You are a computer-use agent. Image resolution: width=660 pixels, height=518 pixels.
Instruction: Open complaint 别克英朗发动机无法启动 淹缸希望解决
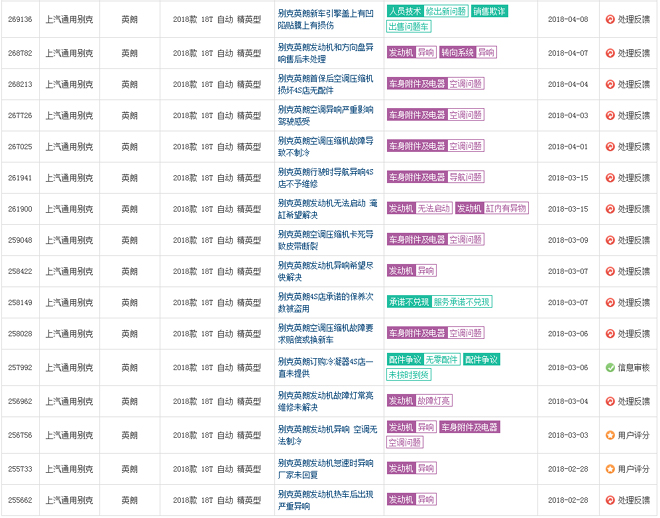[327, 209]
